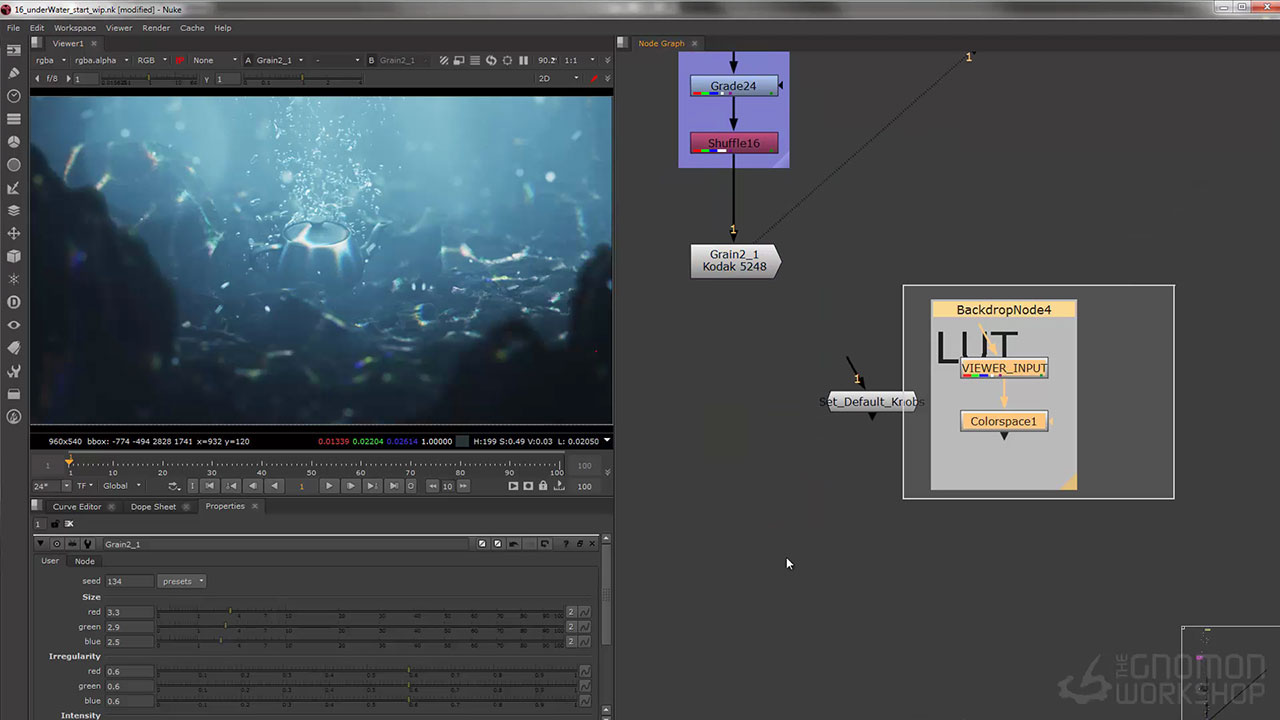Open the Render menu
Viewport: 1280px width, 720px height.
[156, 28]
